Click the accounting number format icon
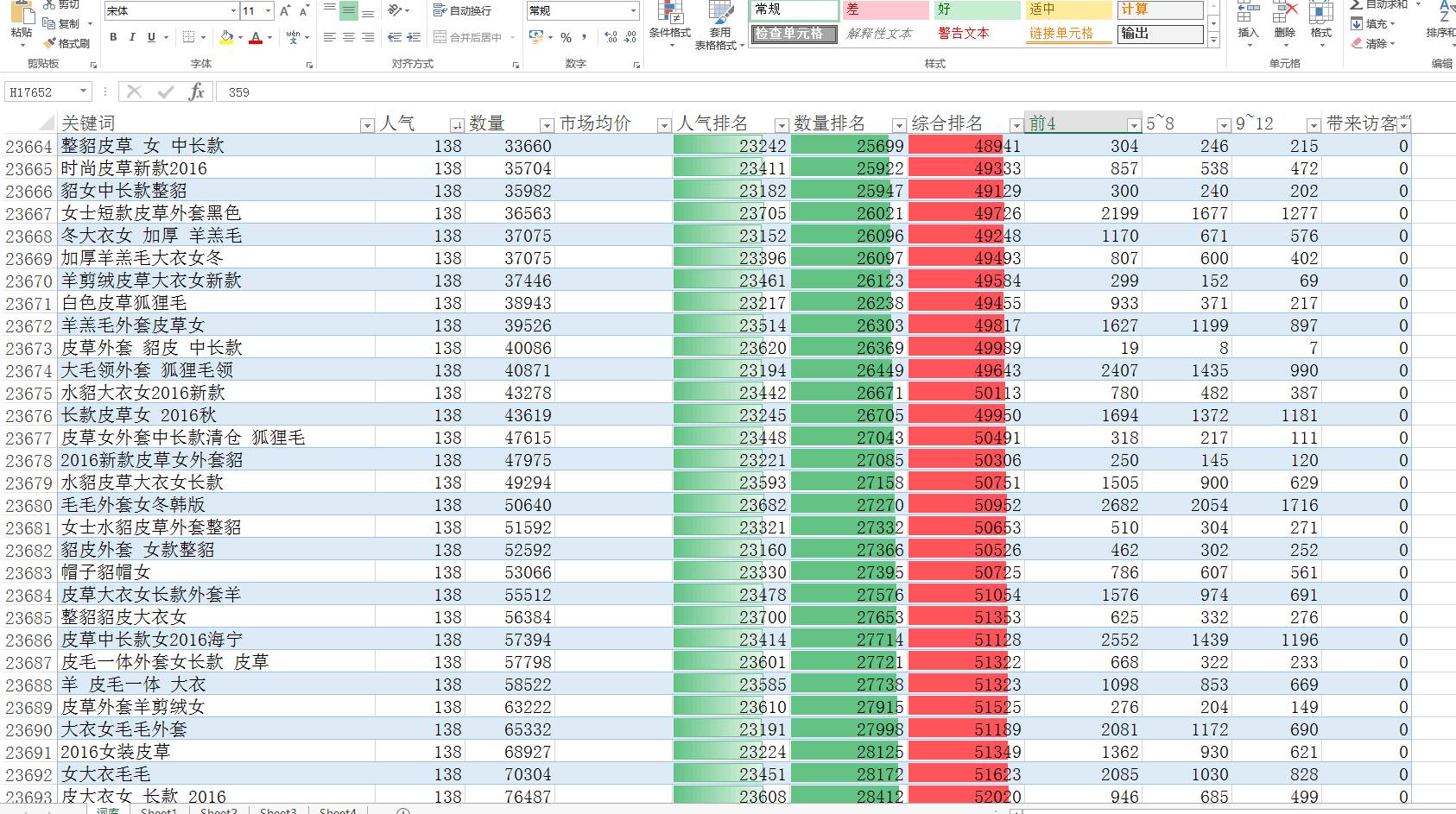Image resolution: width=1456 pixels, height=814 pixels. [x=536, y=37]
